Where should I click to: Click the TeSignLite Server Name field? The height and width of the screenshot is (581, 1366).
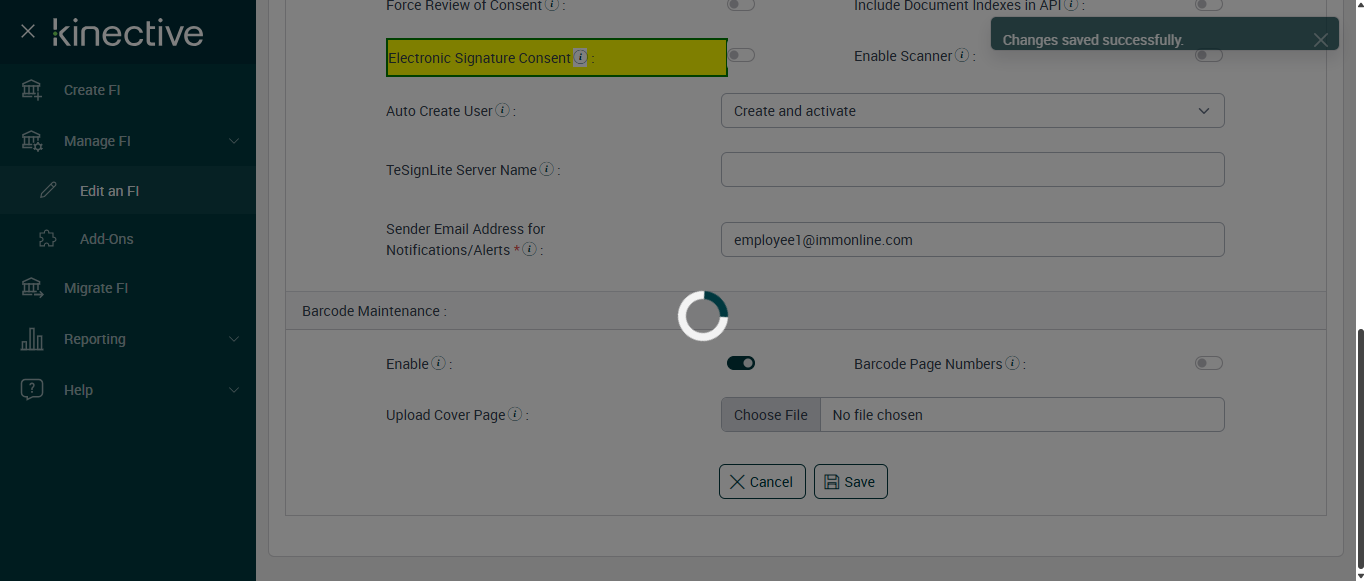tap(973, 170)
